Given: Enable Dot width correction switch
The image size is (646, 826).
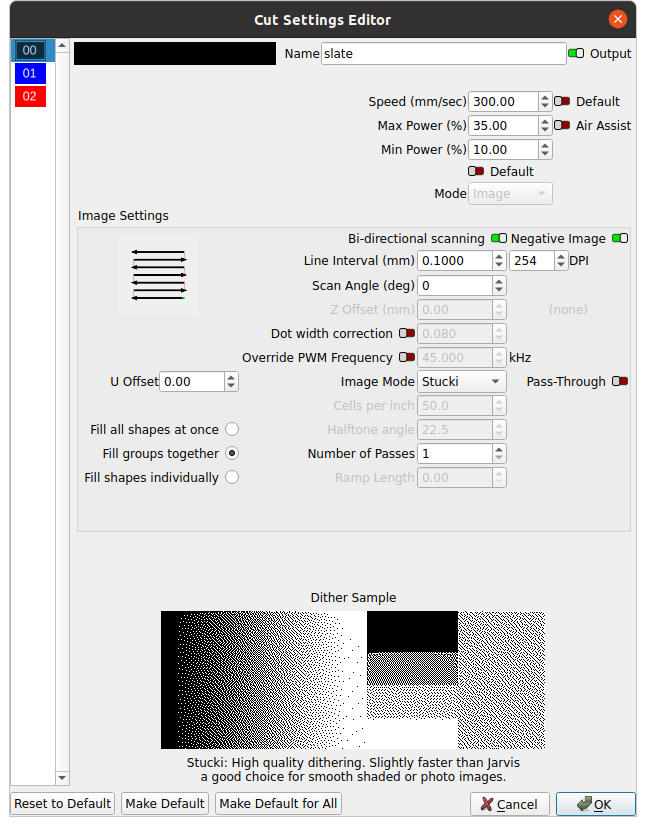Looking at the screenshot, I should [407, 333].
